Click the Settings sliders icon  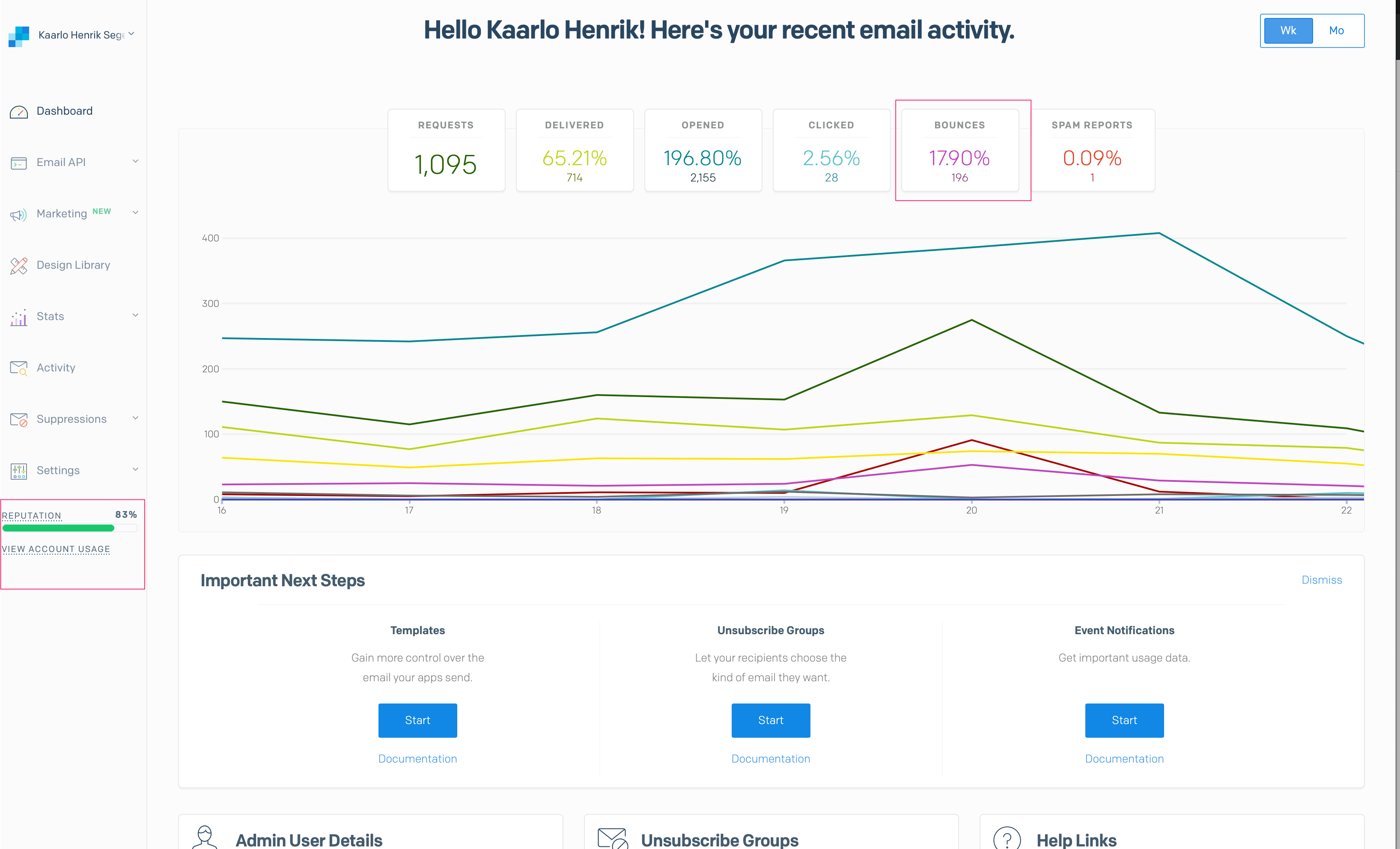[x=19, y=471]
